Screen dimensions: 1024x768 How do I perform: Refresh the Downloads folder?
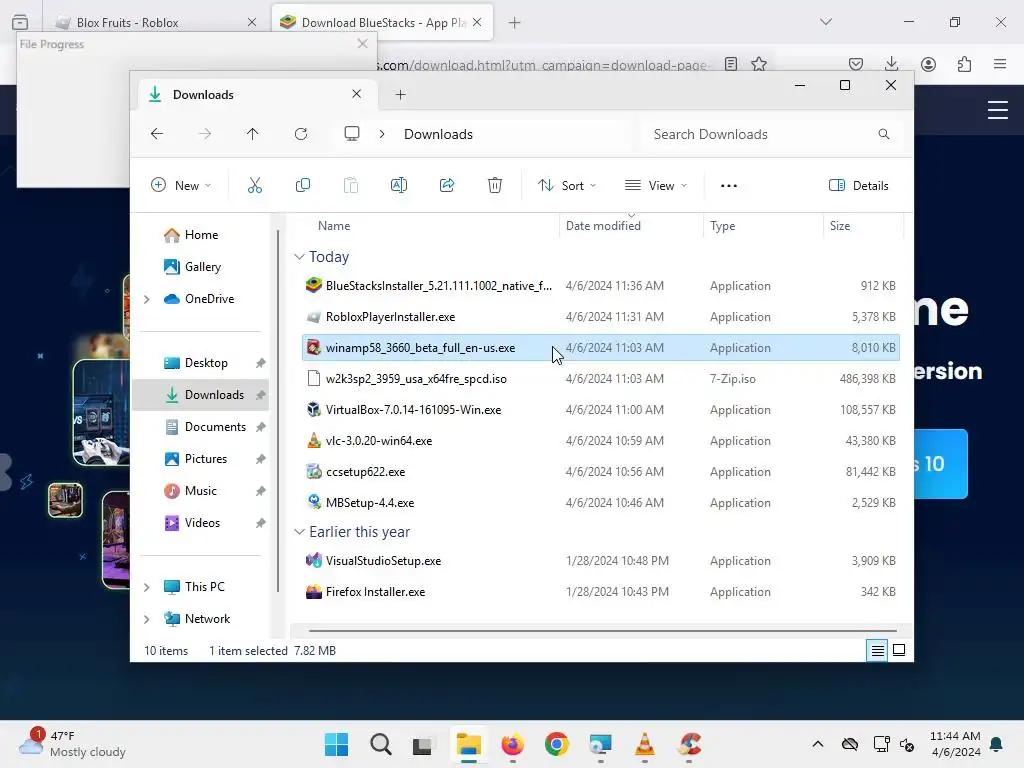tap(301, 134)
